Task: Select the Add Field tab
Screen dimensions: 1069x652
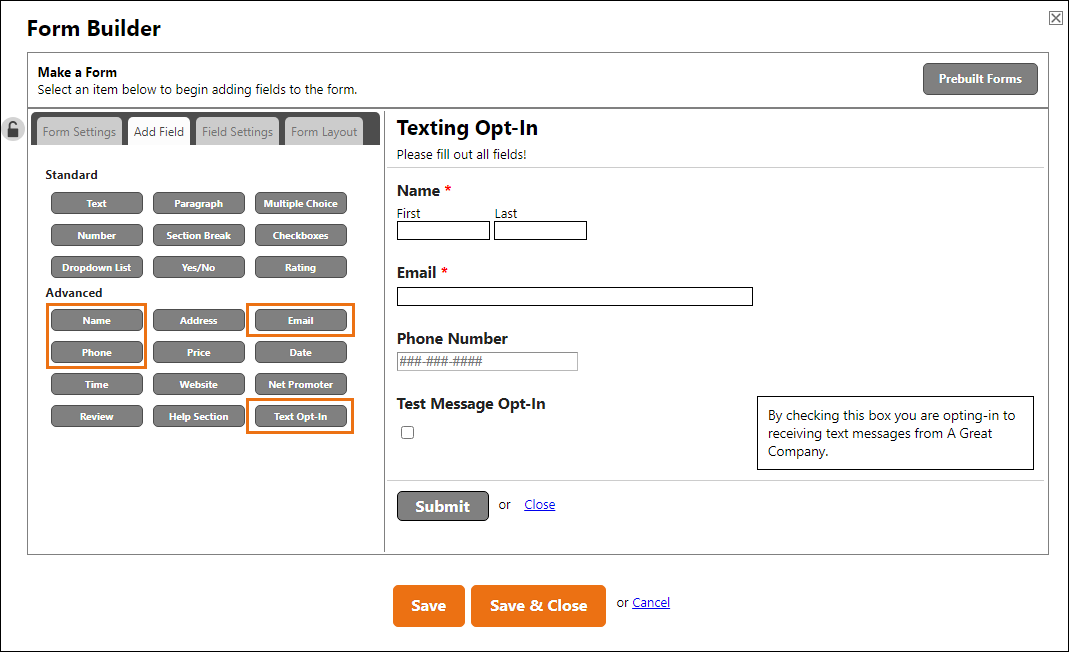Action: 159,132
